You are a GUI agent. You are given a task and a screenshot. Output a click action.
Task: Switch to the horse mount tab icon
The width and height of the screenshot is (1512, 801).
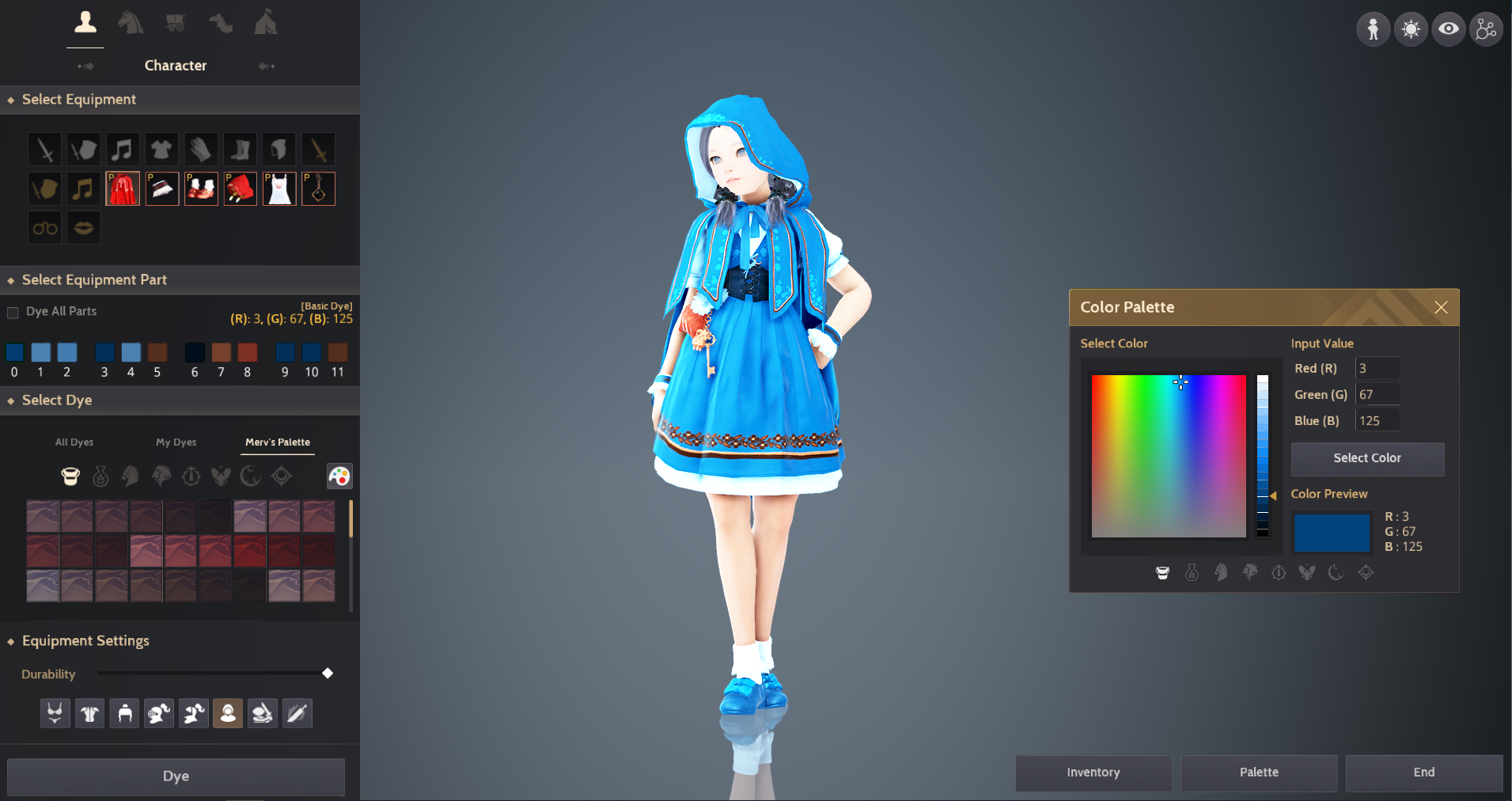pyautogui.click(x=131, y=22)
